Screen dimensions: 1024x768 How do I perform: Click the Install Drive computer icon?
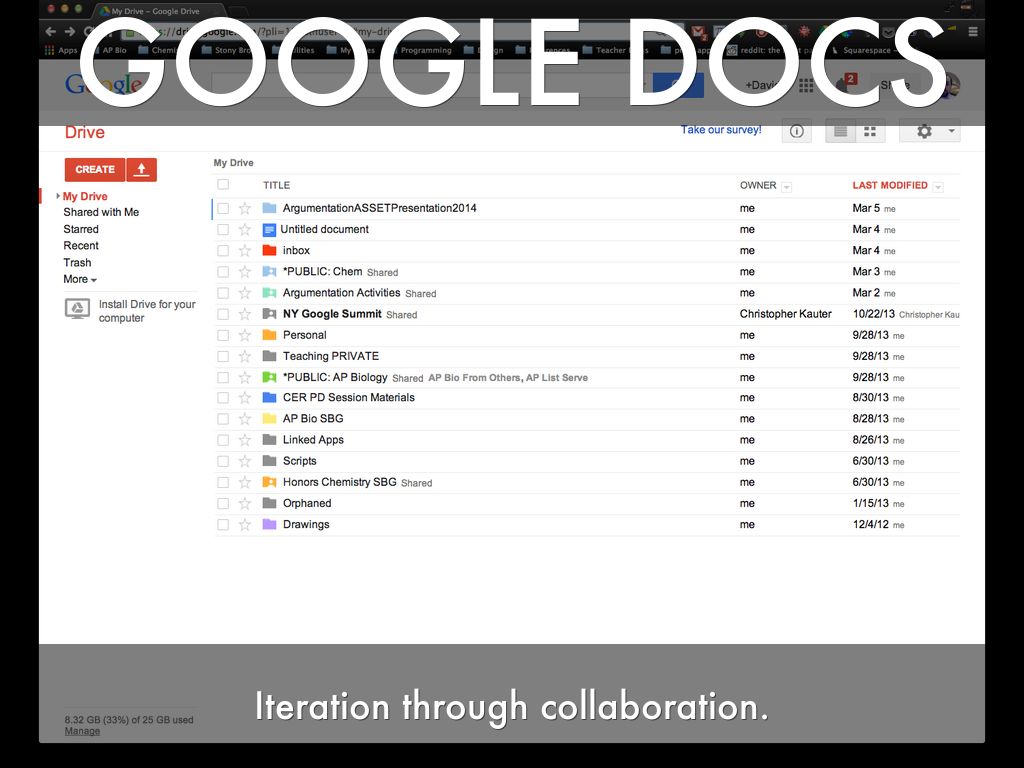[77, 309]
